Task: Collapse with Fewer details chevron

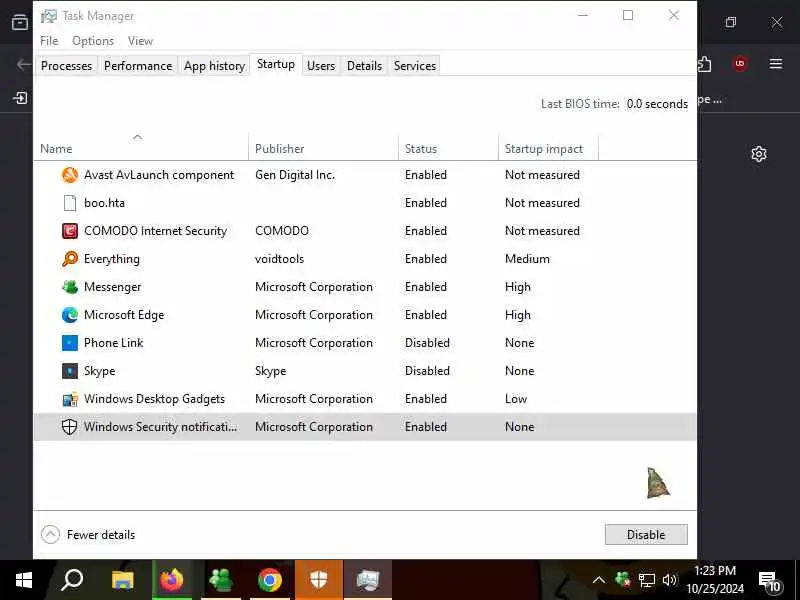Action: [50, 535]
